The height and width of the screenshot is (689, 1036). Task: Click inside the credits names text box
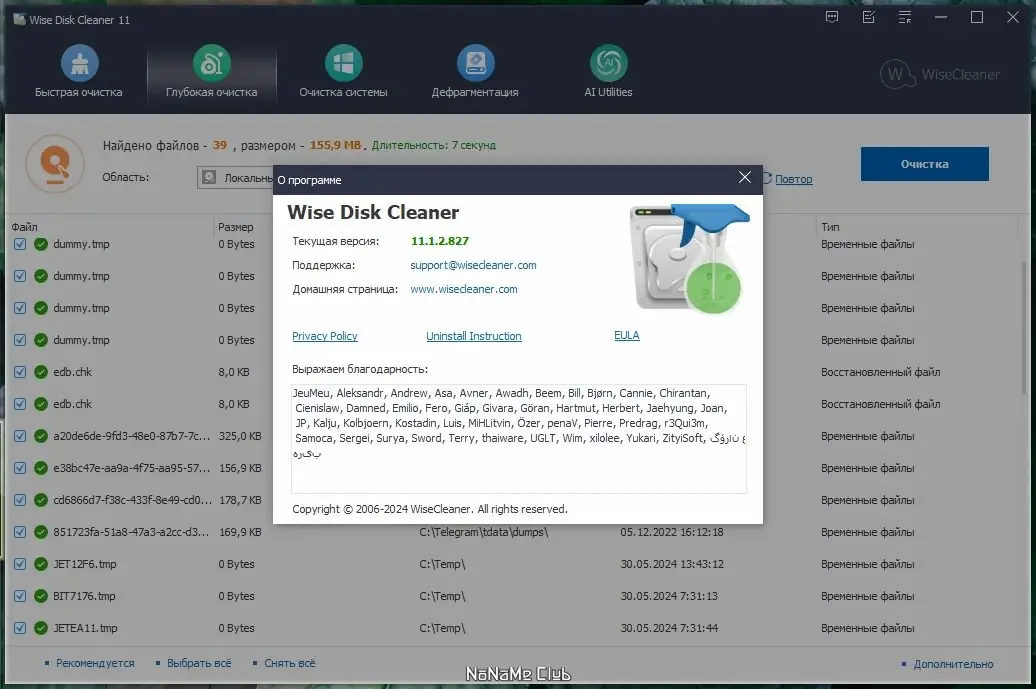pos(519,439)
